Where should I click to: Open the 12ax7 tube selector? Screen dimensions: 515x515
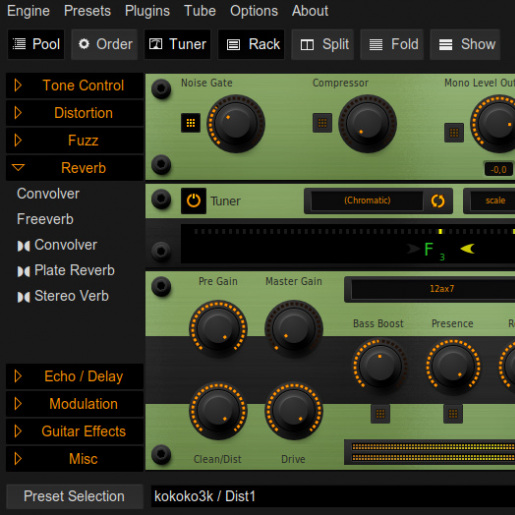point(433,289)
